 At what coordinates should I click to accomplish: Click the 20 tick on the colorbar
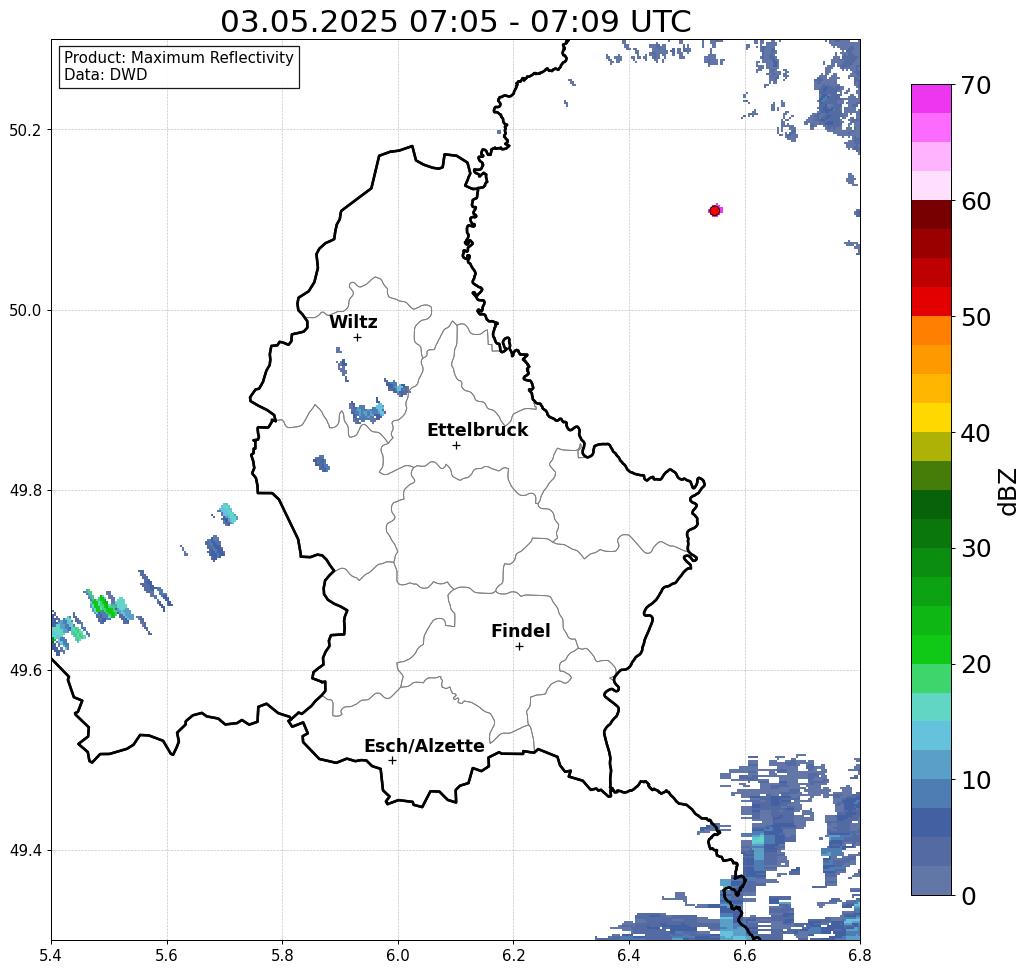976,664
